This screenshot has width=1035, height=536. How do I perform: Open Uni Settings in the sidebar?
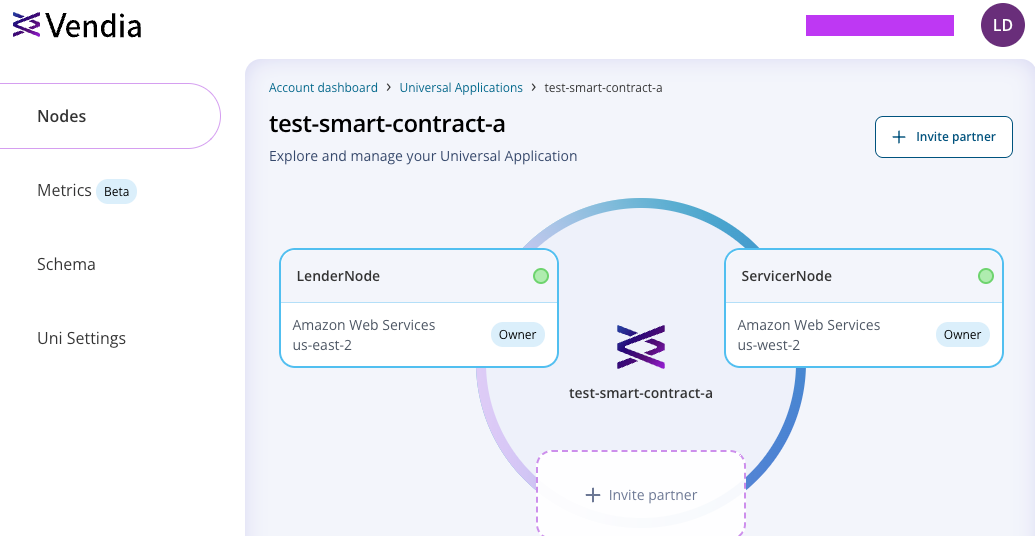point(81,338)
